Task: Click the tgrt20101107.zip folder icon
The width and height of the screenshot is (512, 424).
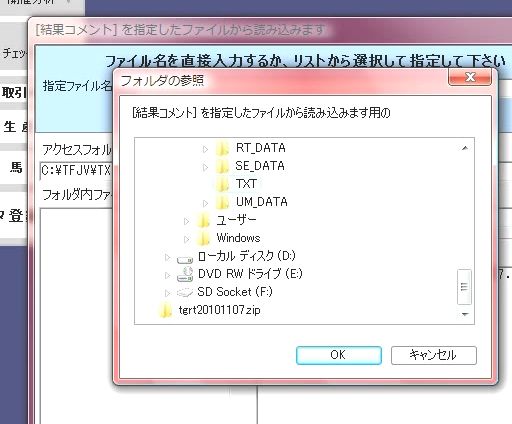Action: (x=166, y=310)
